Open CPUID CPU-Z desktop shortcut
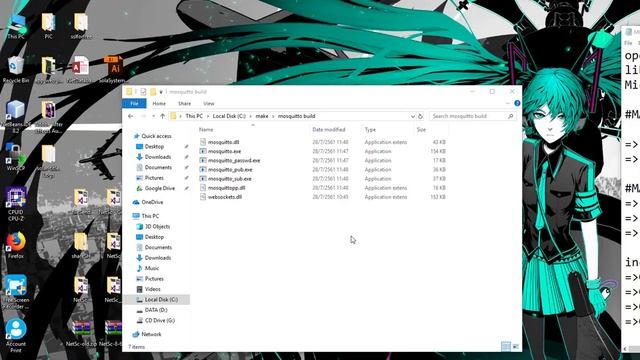Image resolution: width=640 pixels, height=360 pixels. pos(16,204)
